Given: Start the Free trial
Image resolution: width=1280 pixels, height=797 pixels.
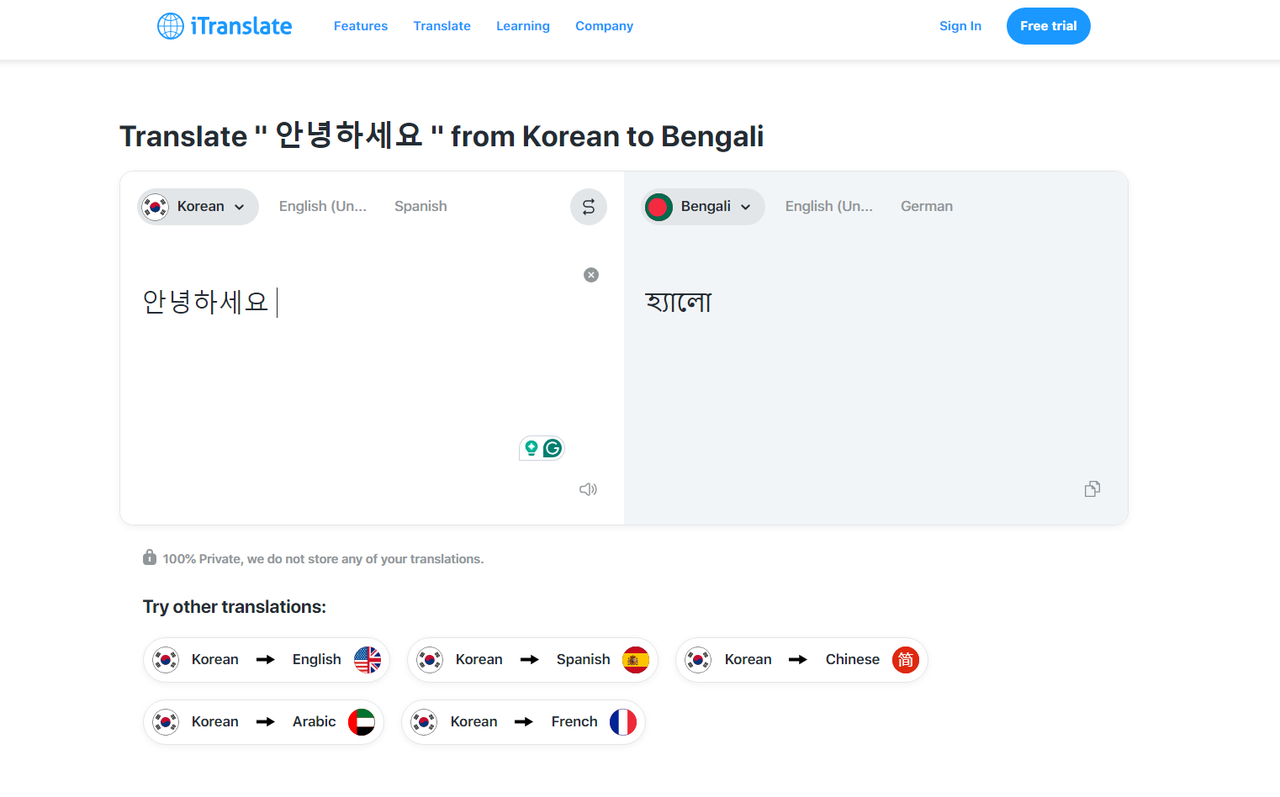Looking at the screenshot, I should pos(1048,26).
